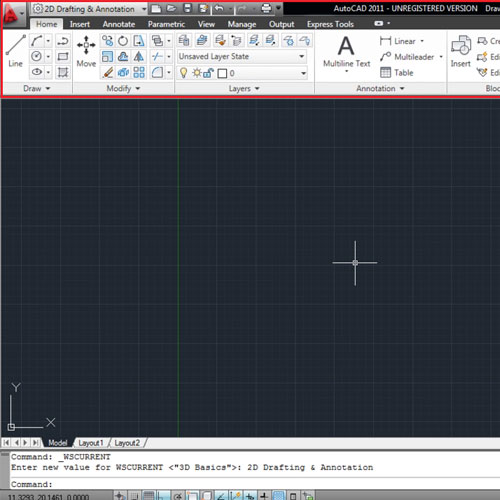Select the Polyline tool icon

pos(63,41)
